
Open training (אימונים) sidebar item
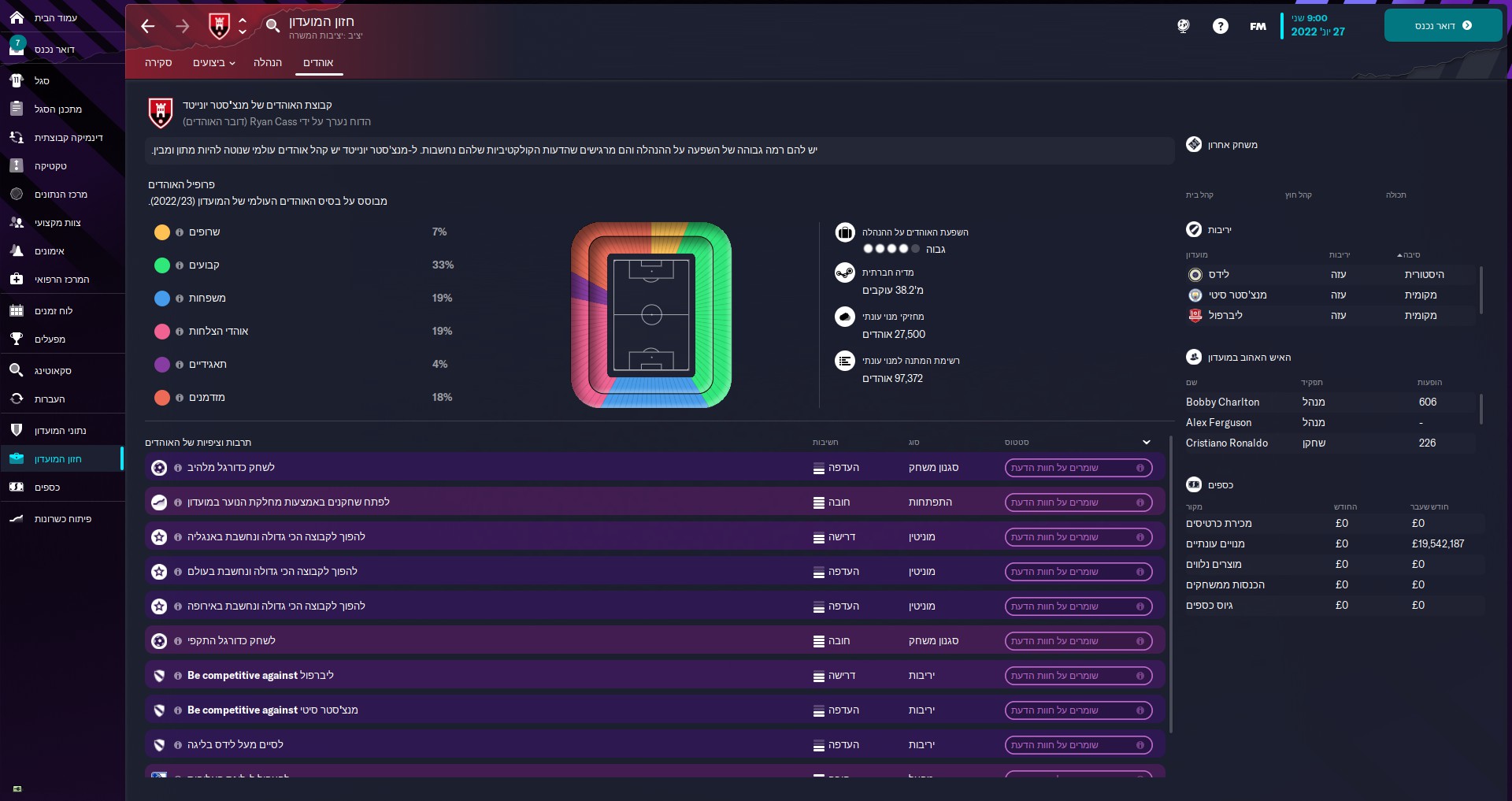coord(62,250)
